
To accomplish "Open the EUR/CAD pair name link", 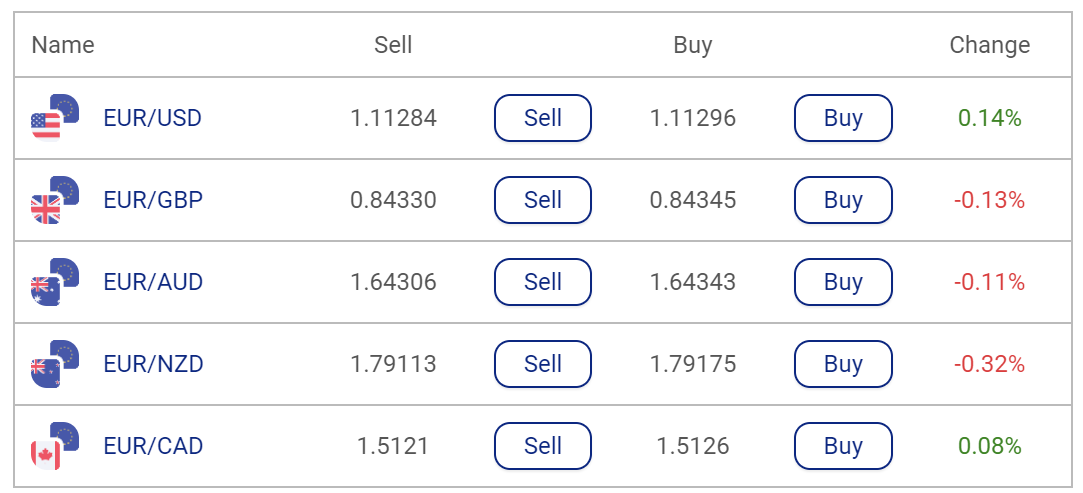I will point(153,446).
